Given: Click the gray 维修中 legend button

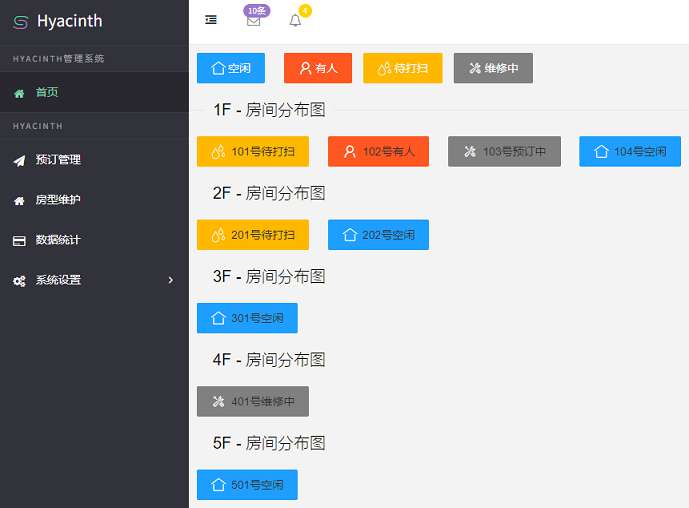Looking at the screenshot, I should (493, 68).
